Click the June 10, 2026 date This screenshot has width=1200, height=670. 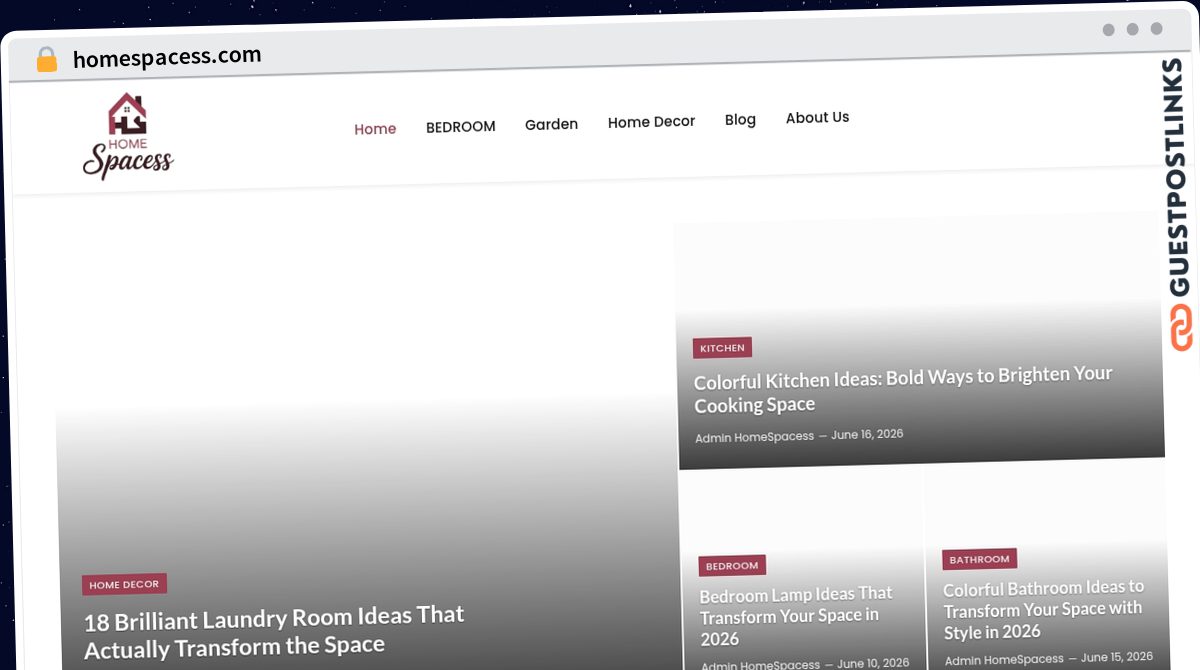pyautogui.click(x=873, y=663)
